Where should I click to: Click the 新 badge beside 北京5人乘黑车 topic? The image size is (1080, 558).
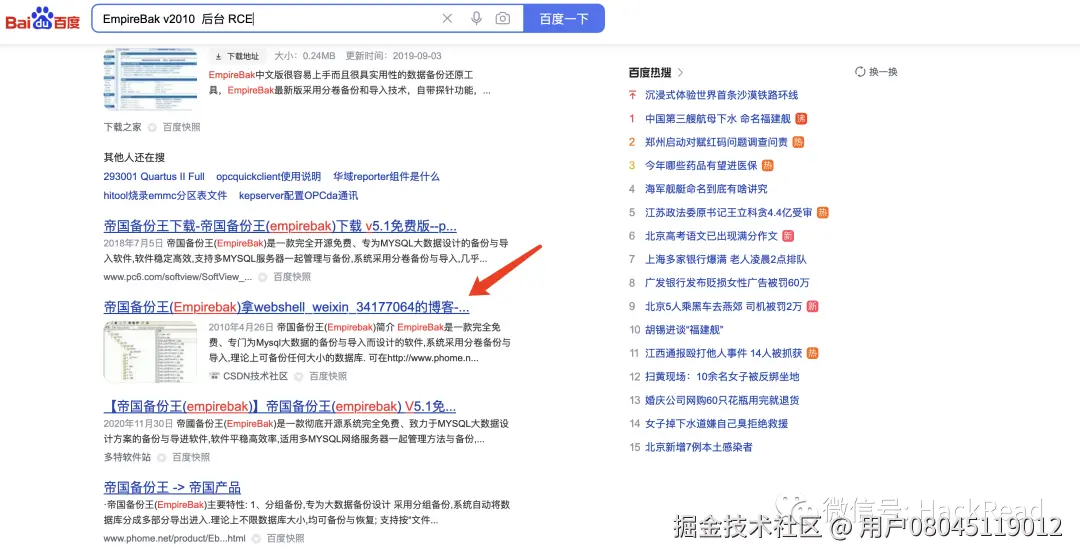coord(813,306)
